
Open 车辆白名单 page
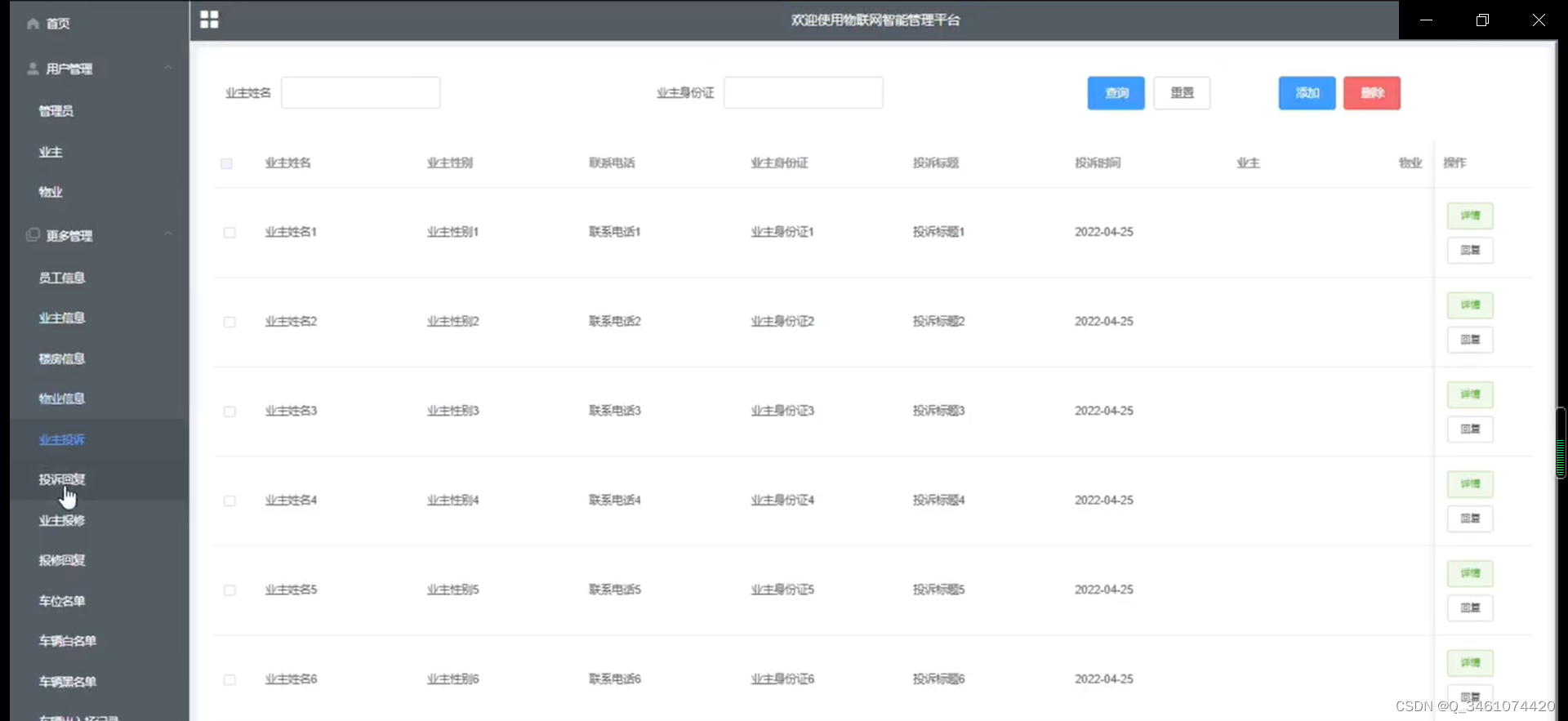pyautogui.click(x=68, y=641)
